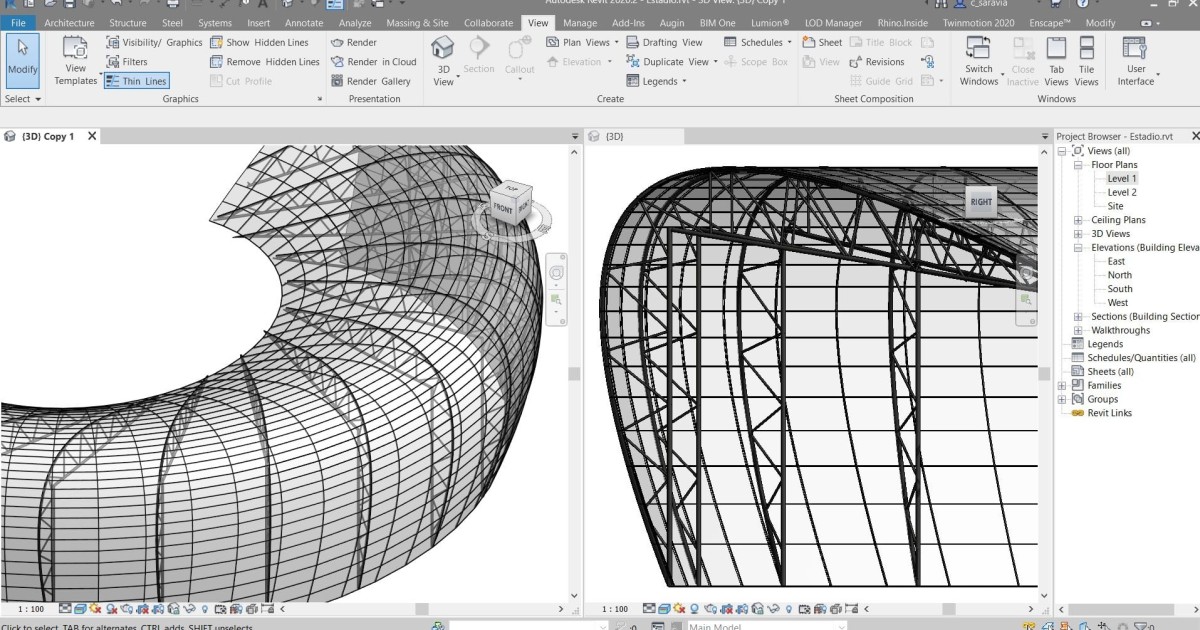Click the Callout tool
This screenshot has width=1200, height=630.
[x=519, y=55]
